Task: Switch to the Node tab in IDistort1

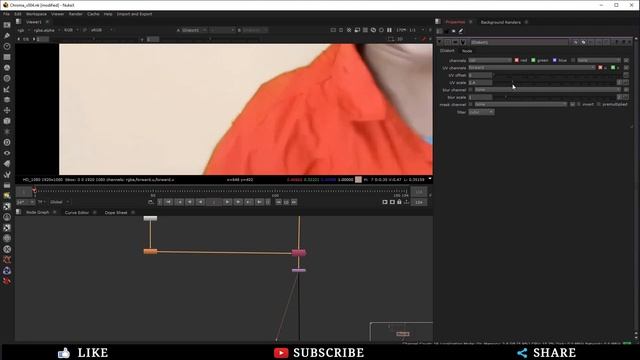Action: (x=467, y=51)
